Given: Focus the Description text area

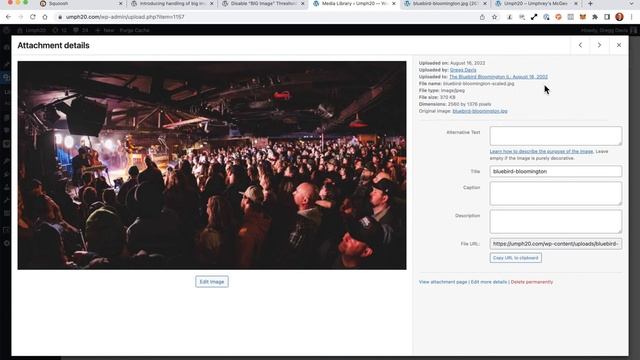Looking at the screenshot, I should point(556,222).
